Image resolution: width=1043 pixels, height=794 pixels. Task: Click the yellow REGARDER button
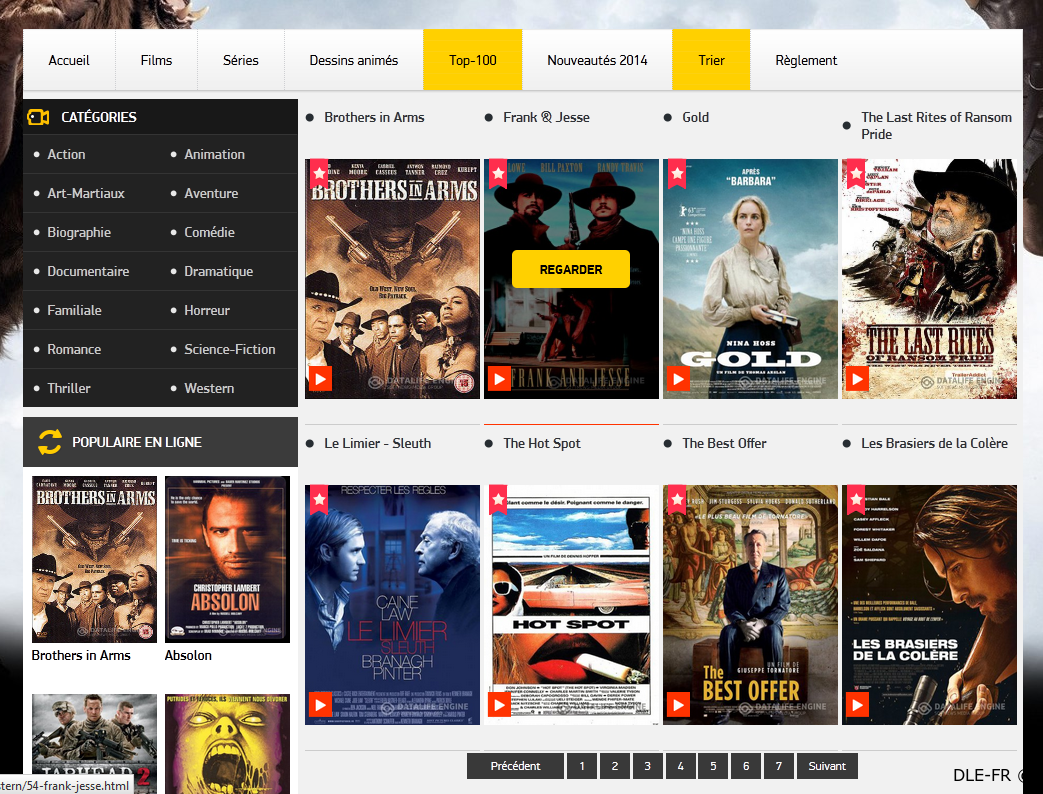tap(571, 269)
